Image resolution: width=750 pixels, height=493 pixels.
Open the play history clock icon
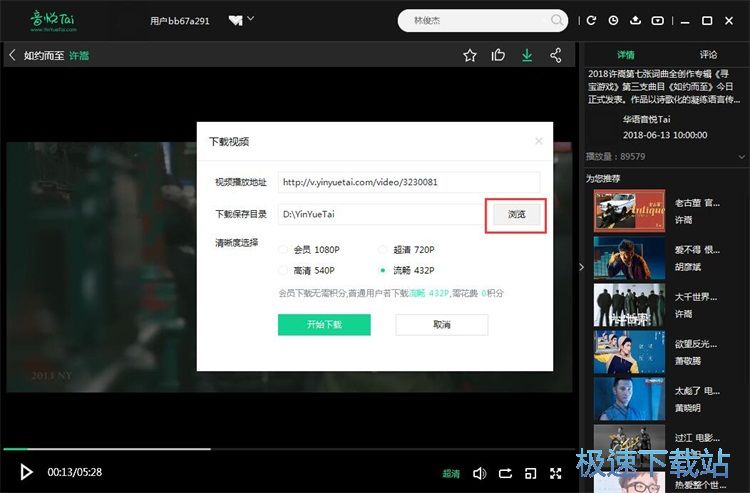613,20
